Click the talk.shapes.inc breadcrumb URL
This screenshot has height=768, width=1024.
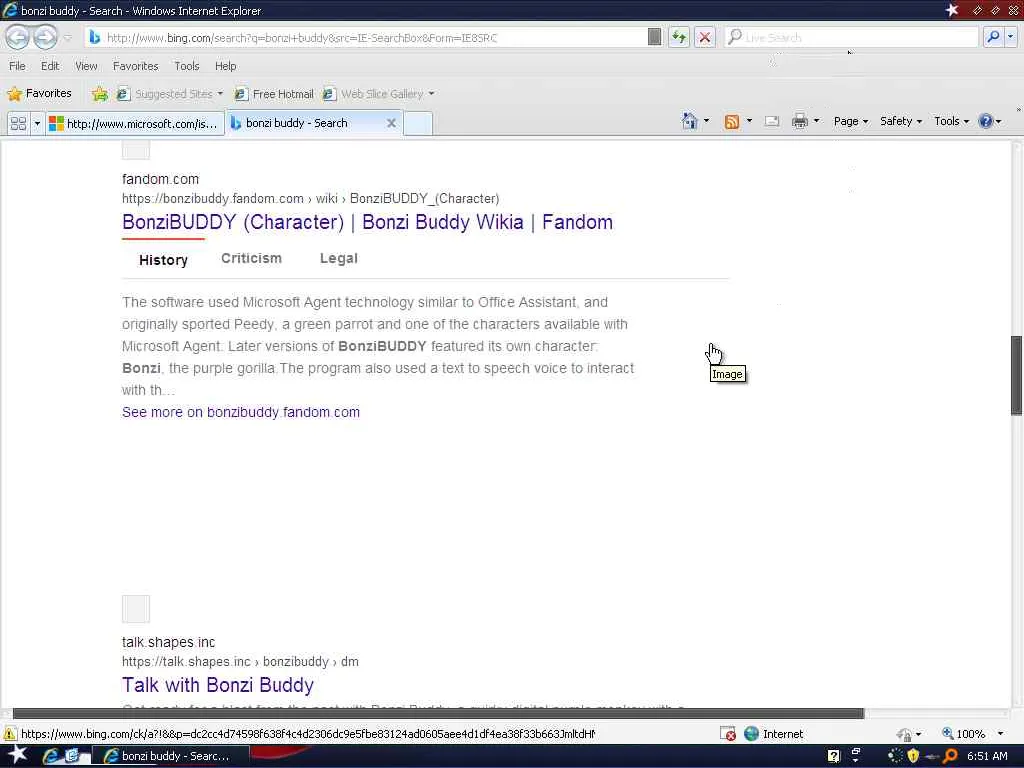pos(240,662)
